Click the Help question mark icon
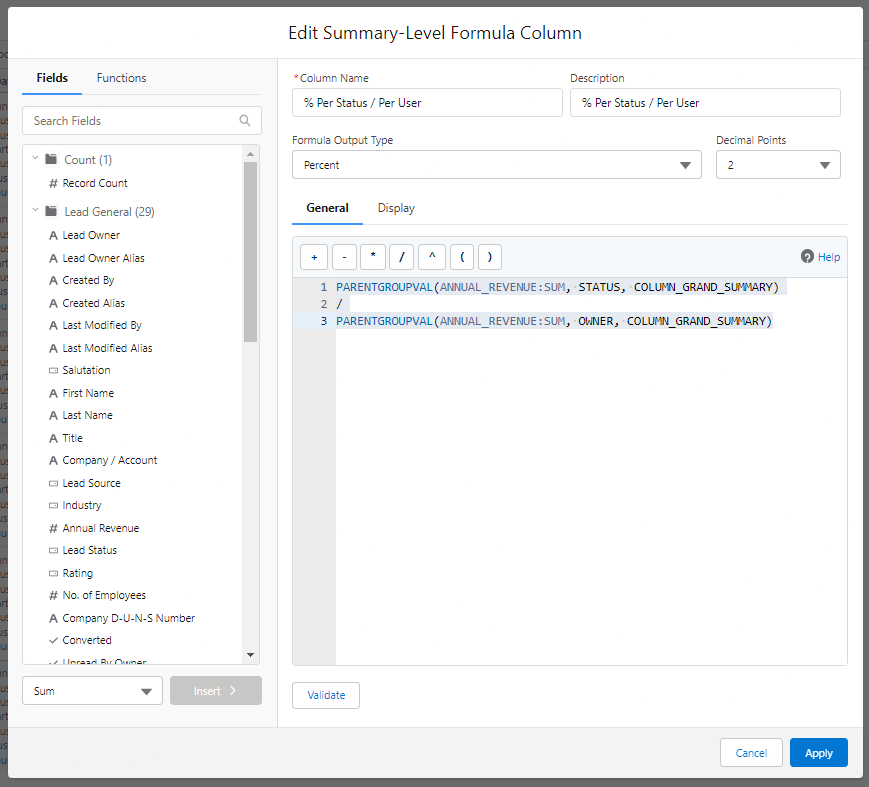This screenshot has height=787, width=869. (807, 257)
